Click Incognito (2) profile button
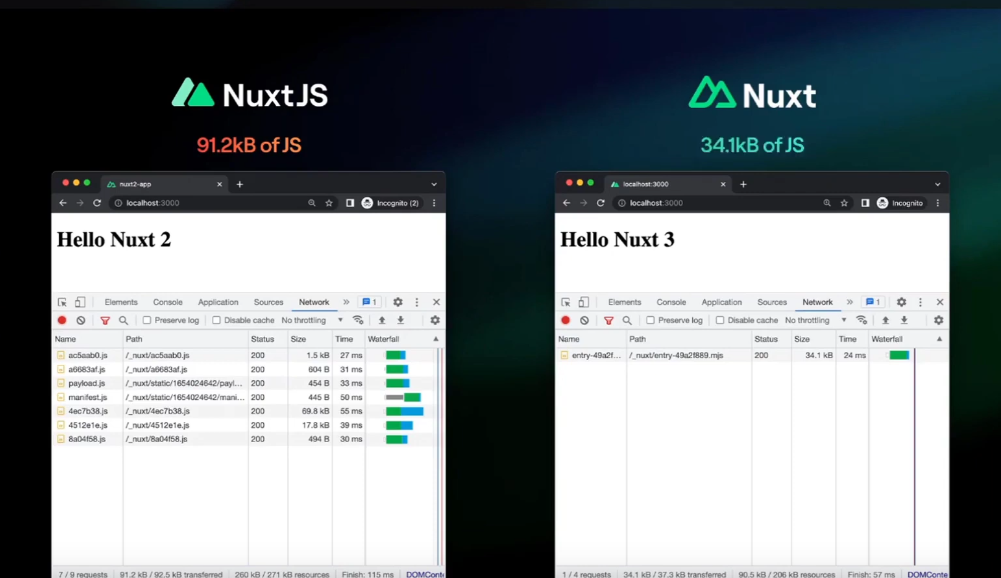This screenshot has width=1001, height=578. tap(391, 203)
